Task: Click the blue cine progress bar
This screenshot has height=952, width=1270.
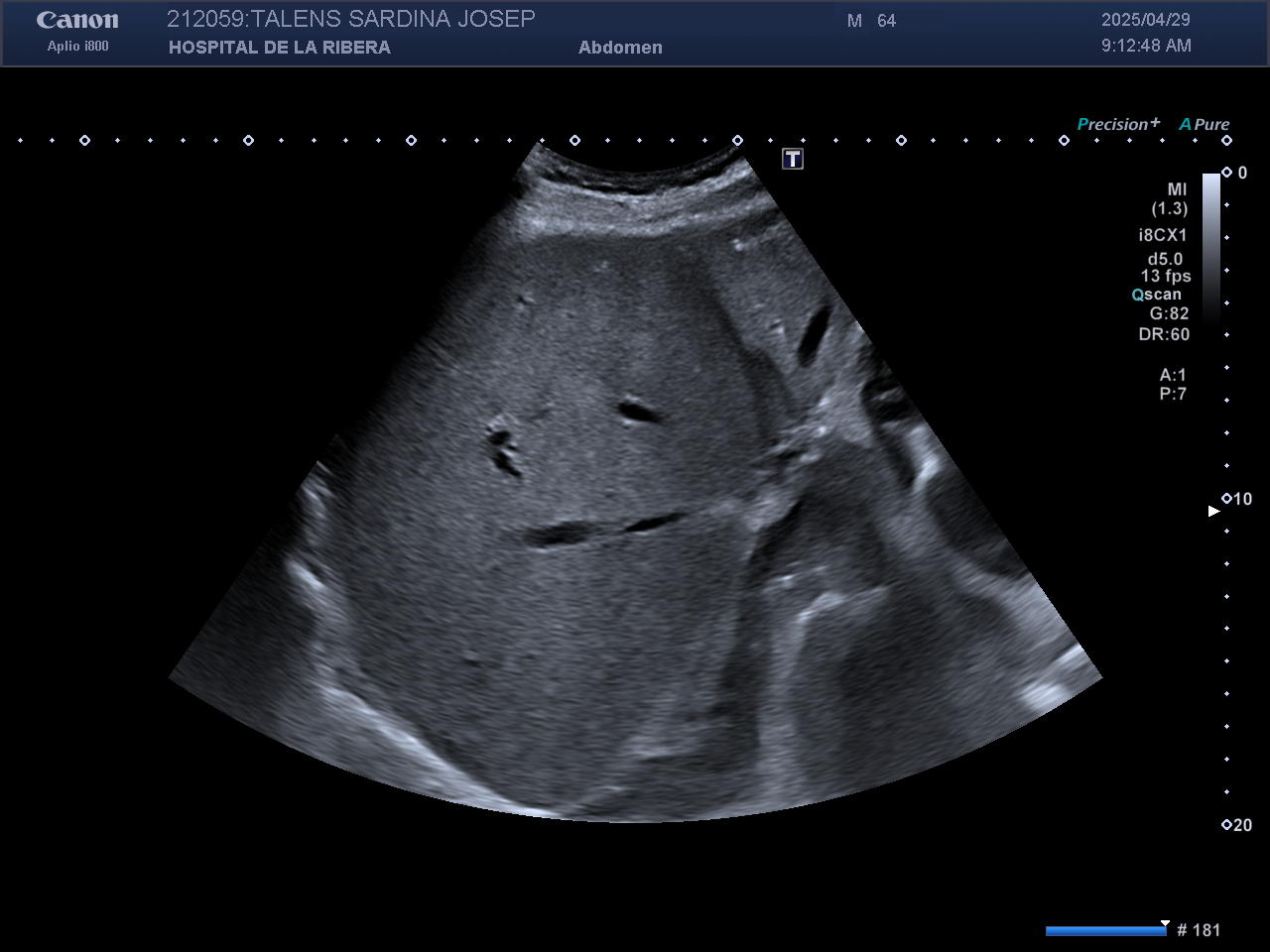Action: pyautogui.click(x=1105, y=930)
